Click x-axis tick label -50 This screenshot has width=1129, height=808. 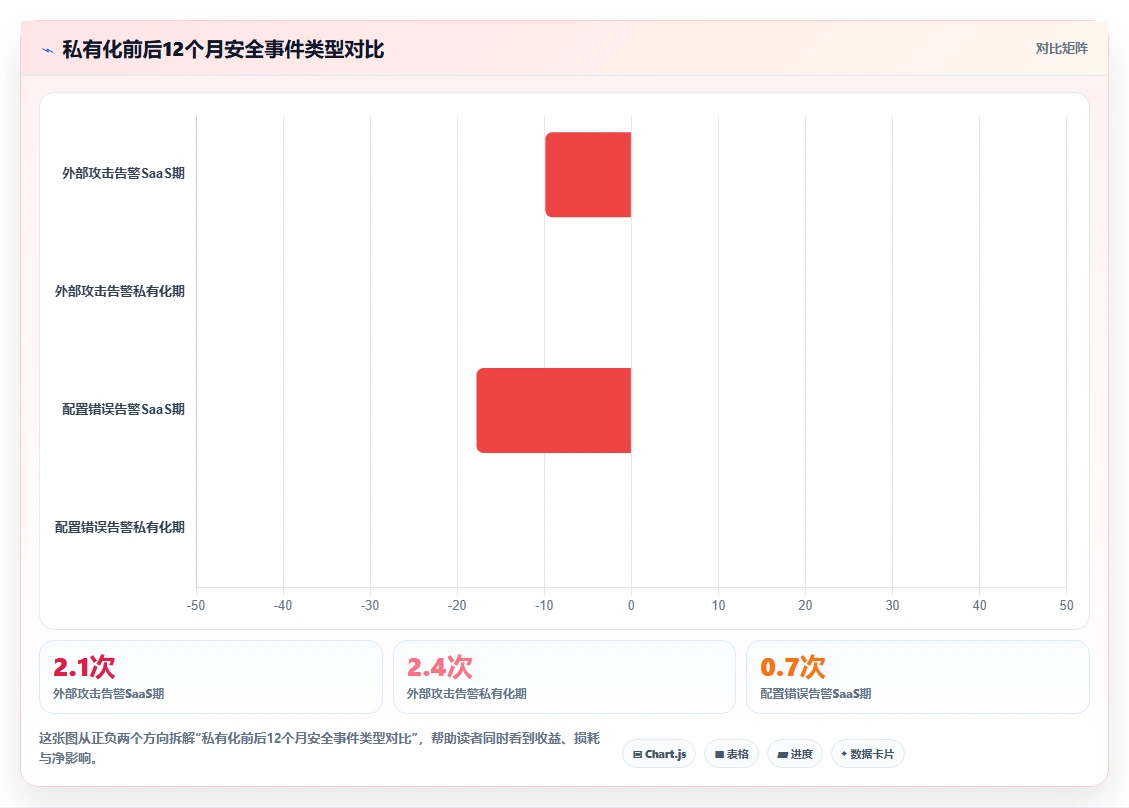196,606
